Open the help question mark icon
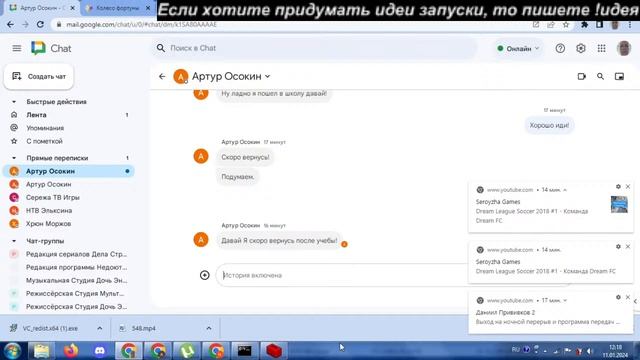Screen dimensions: 640x360 pos(560,48)
